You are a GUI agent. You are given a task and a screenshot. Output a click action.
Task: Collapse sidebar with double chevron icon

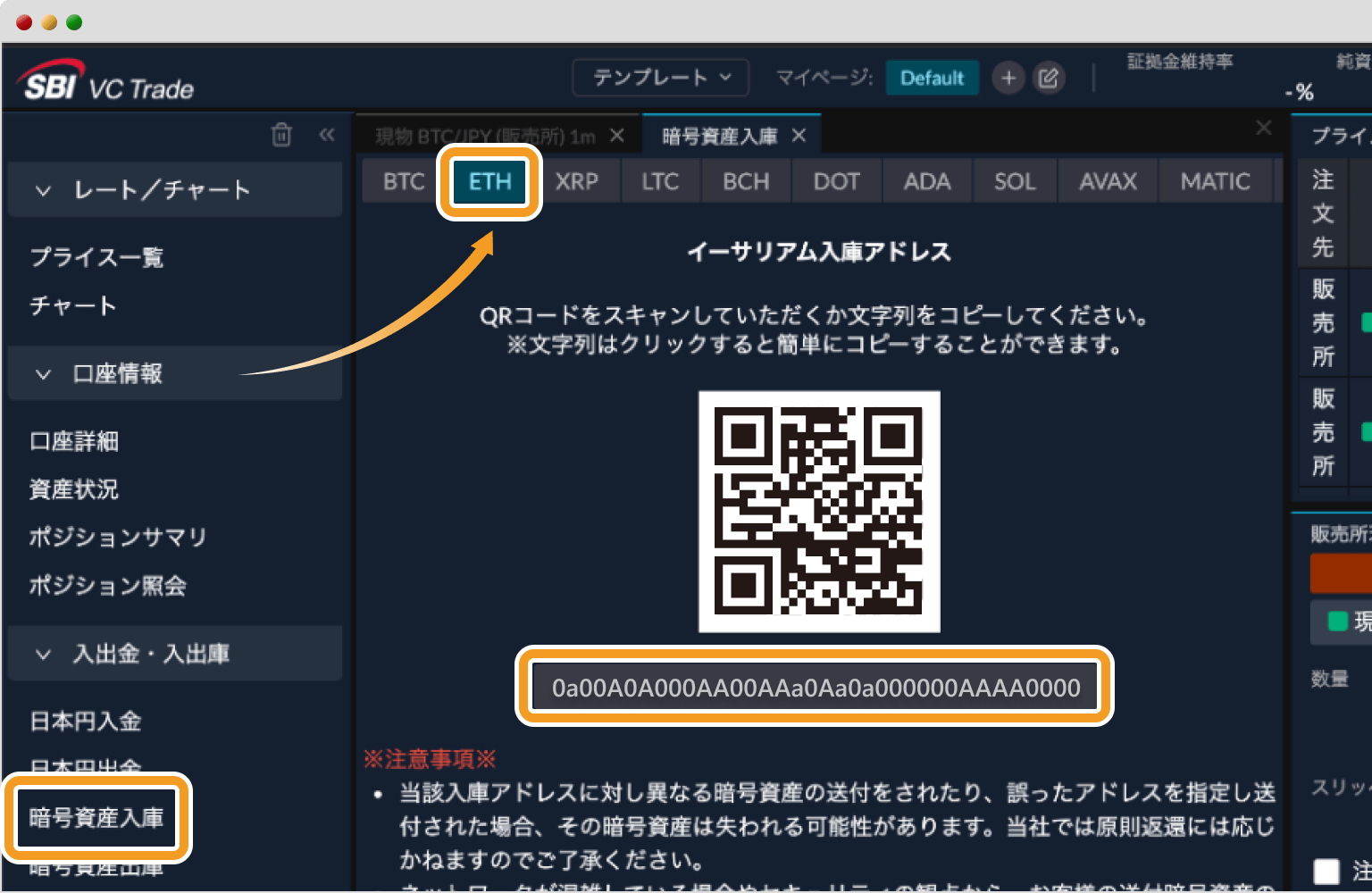point(327,135)
